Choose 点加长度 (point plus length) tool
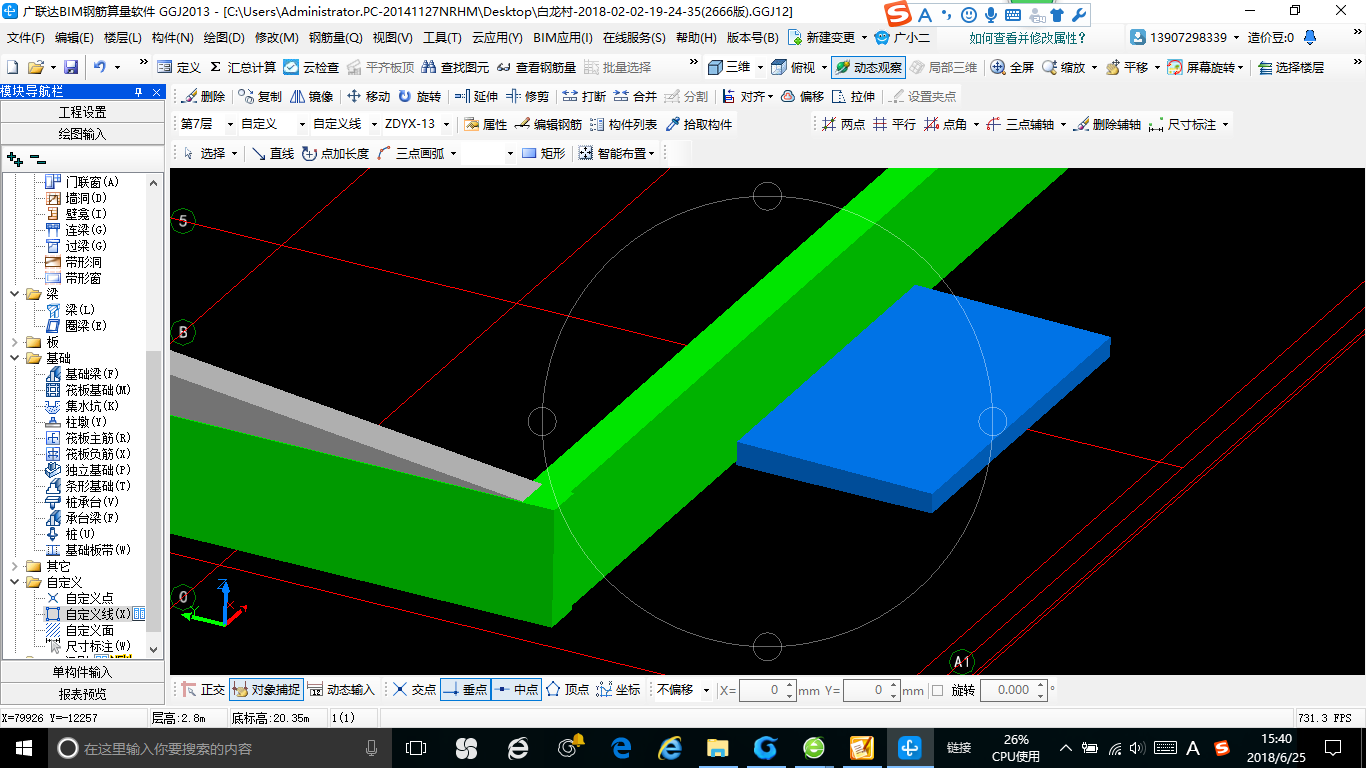Image resolution: width=1366 pixels, height=768 pixels. 335,153
